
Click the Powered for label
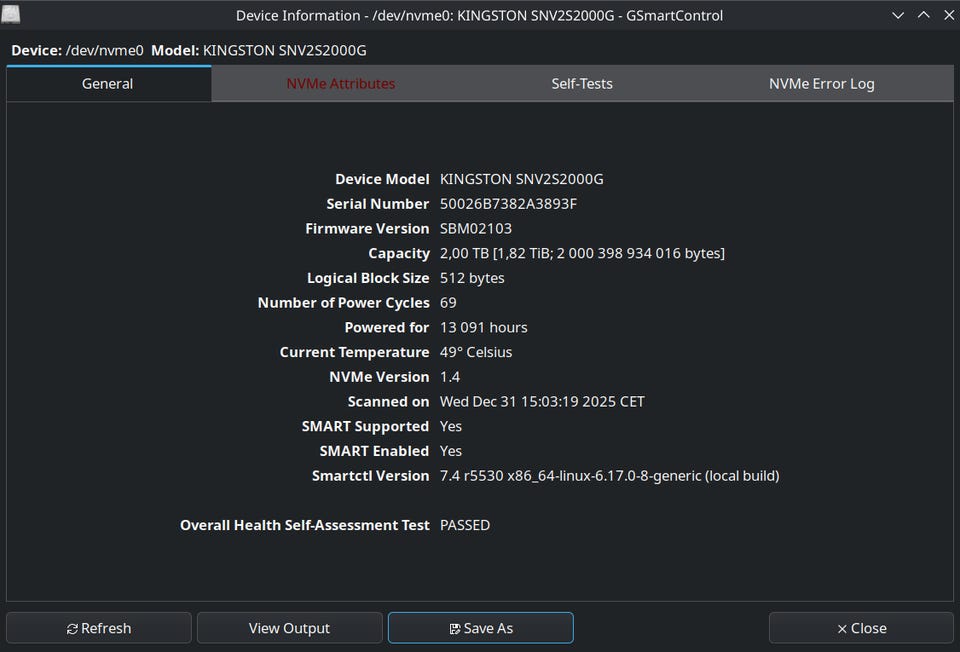pos(387,328)
